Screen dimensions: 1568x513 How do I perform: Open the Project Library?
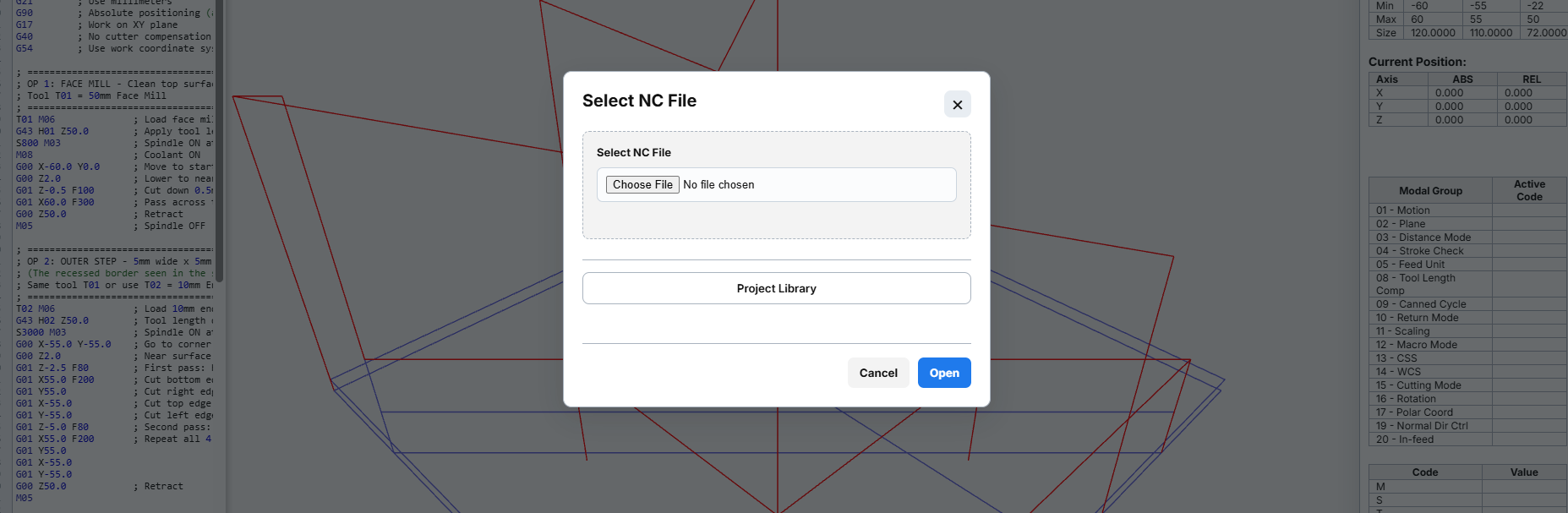click(776, 288)
